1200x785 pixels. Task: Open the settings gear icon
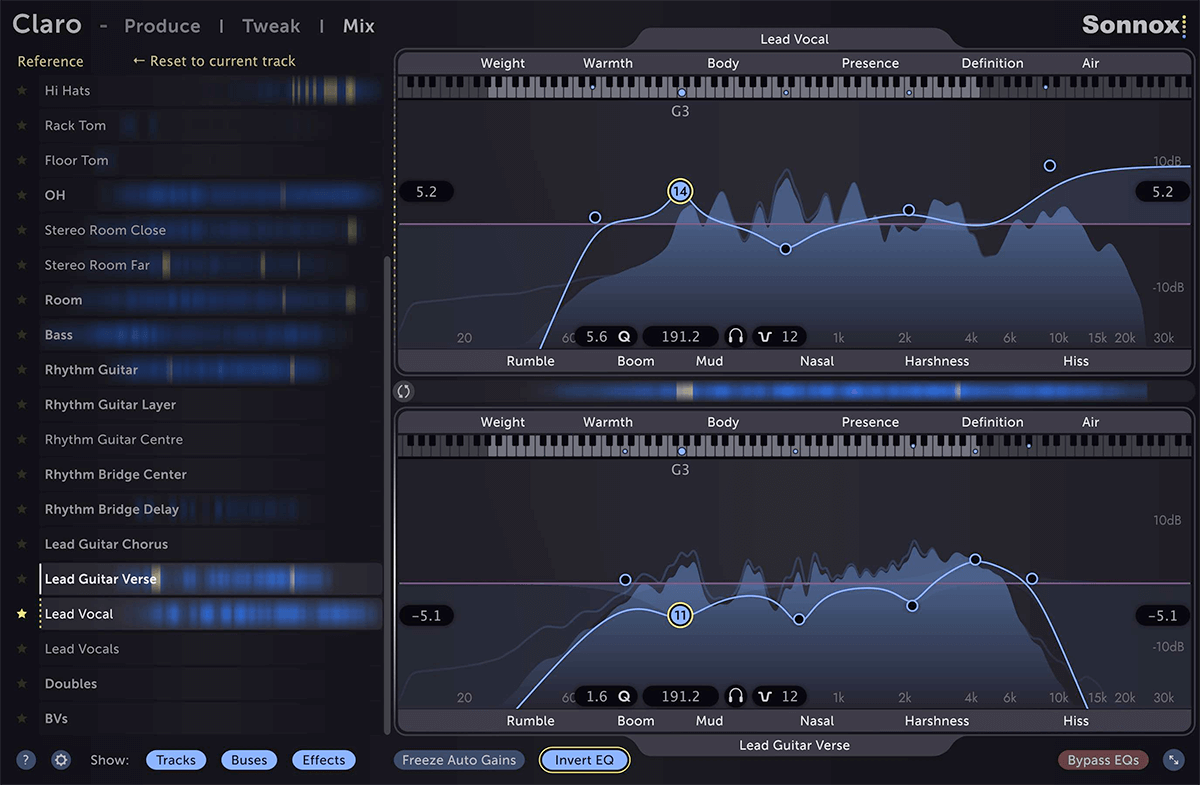[x=61, y=760]
